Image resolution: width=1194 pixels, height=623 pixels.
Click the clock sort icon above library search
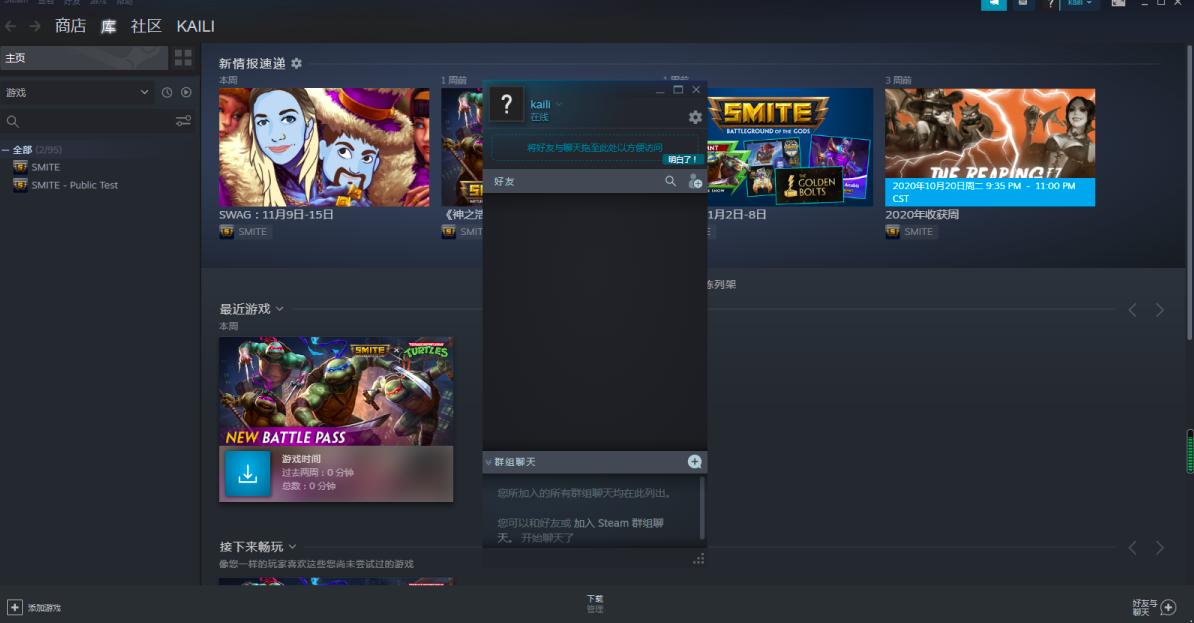coord(168,93)
